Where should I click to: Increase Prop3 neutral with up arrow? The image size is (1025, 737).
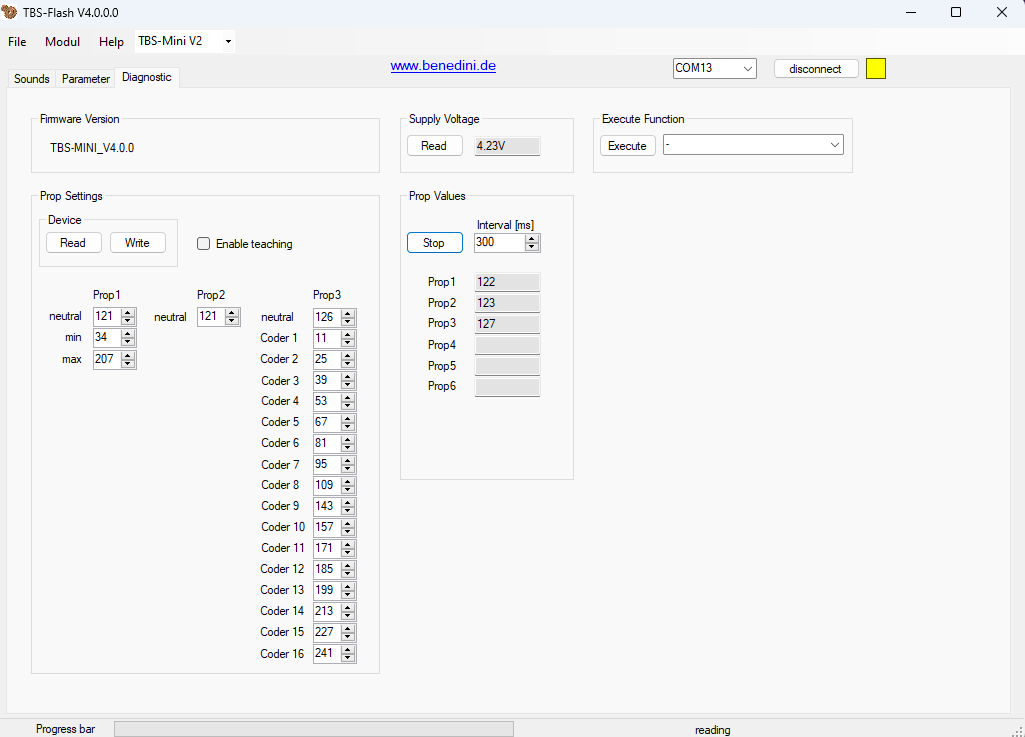(348, 313)
